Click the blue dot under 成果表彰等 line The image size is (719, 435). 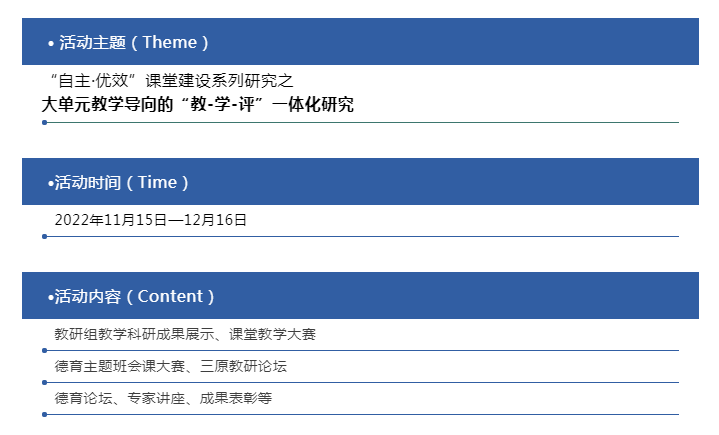tap(44, 414)
